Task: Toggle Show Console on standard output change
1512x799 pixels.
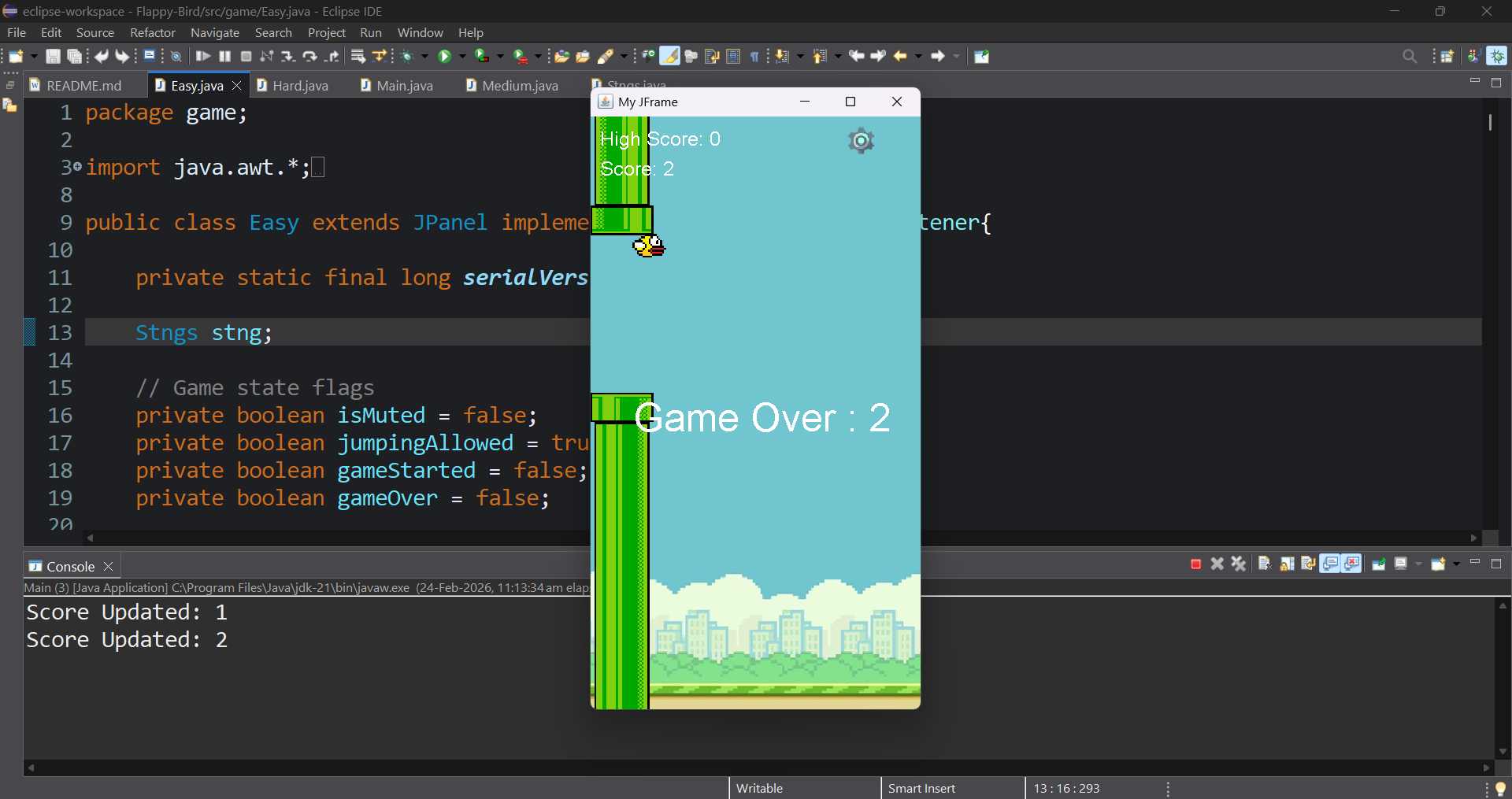Action: (1330, 564)
